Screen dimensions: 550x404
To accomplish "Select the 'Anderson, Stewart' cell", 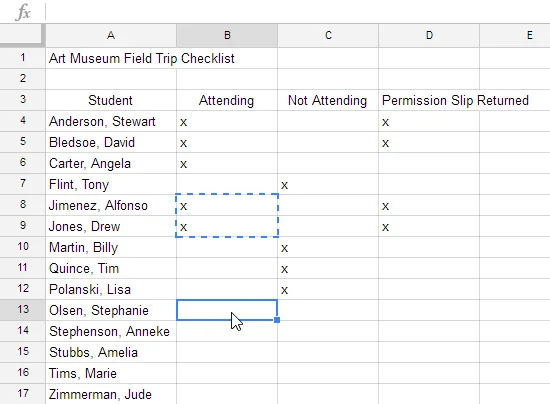I will point(111,121).
